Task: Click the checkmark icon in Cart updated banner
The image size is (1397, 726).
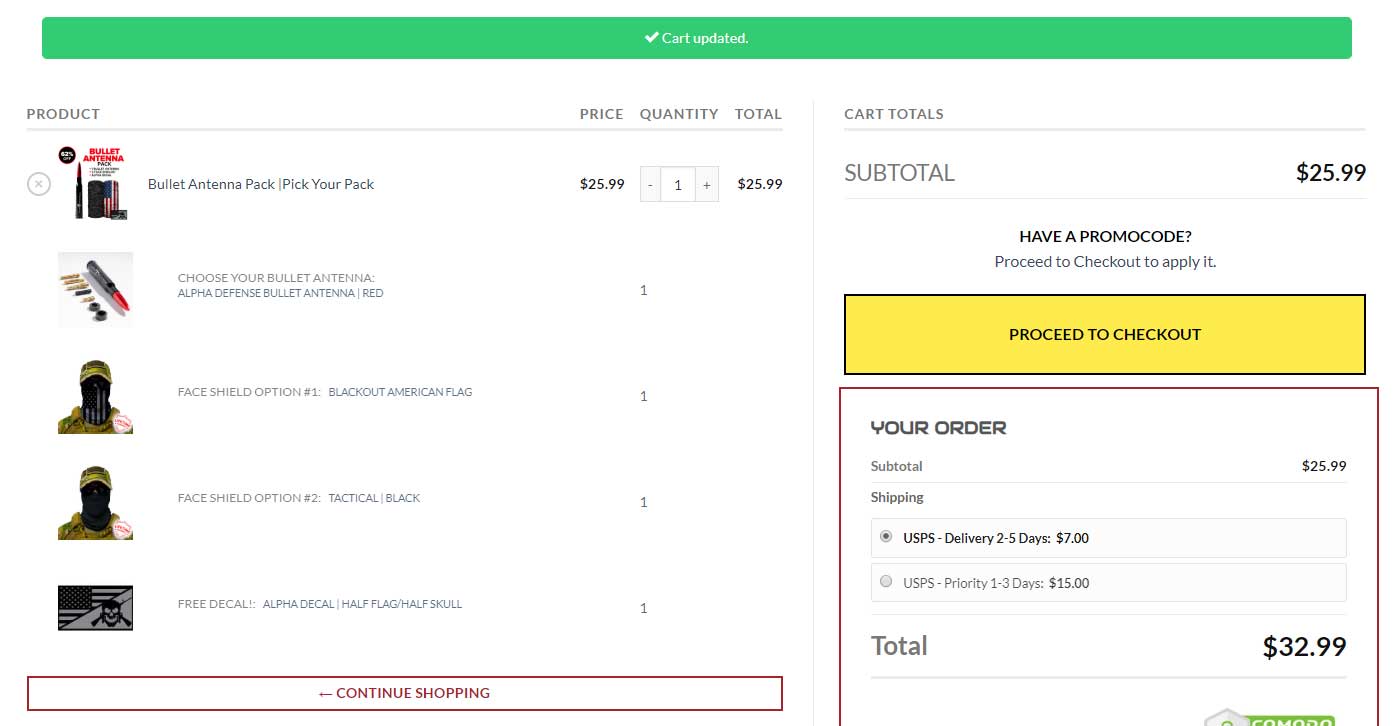Action: pyautogui.click(x=651, y=38)
